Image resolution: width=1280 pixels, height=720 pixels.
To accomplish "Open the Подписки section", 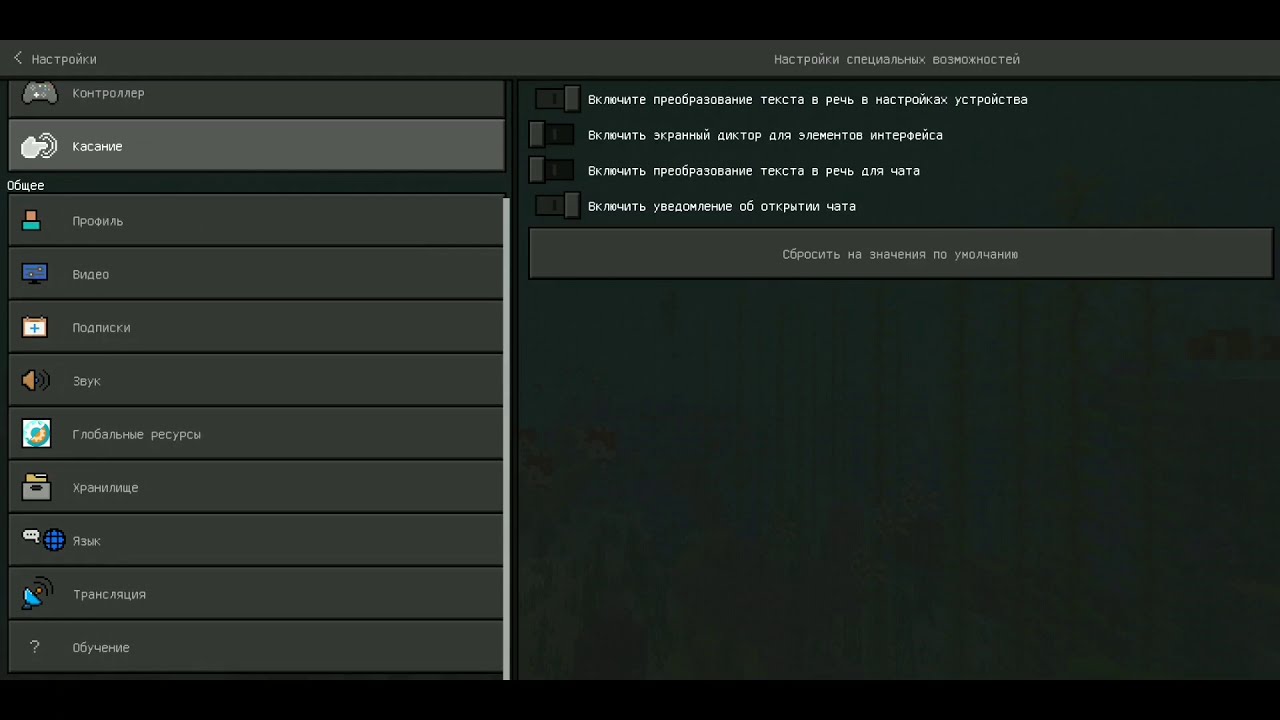I will point(256,327).
